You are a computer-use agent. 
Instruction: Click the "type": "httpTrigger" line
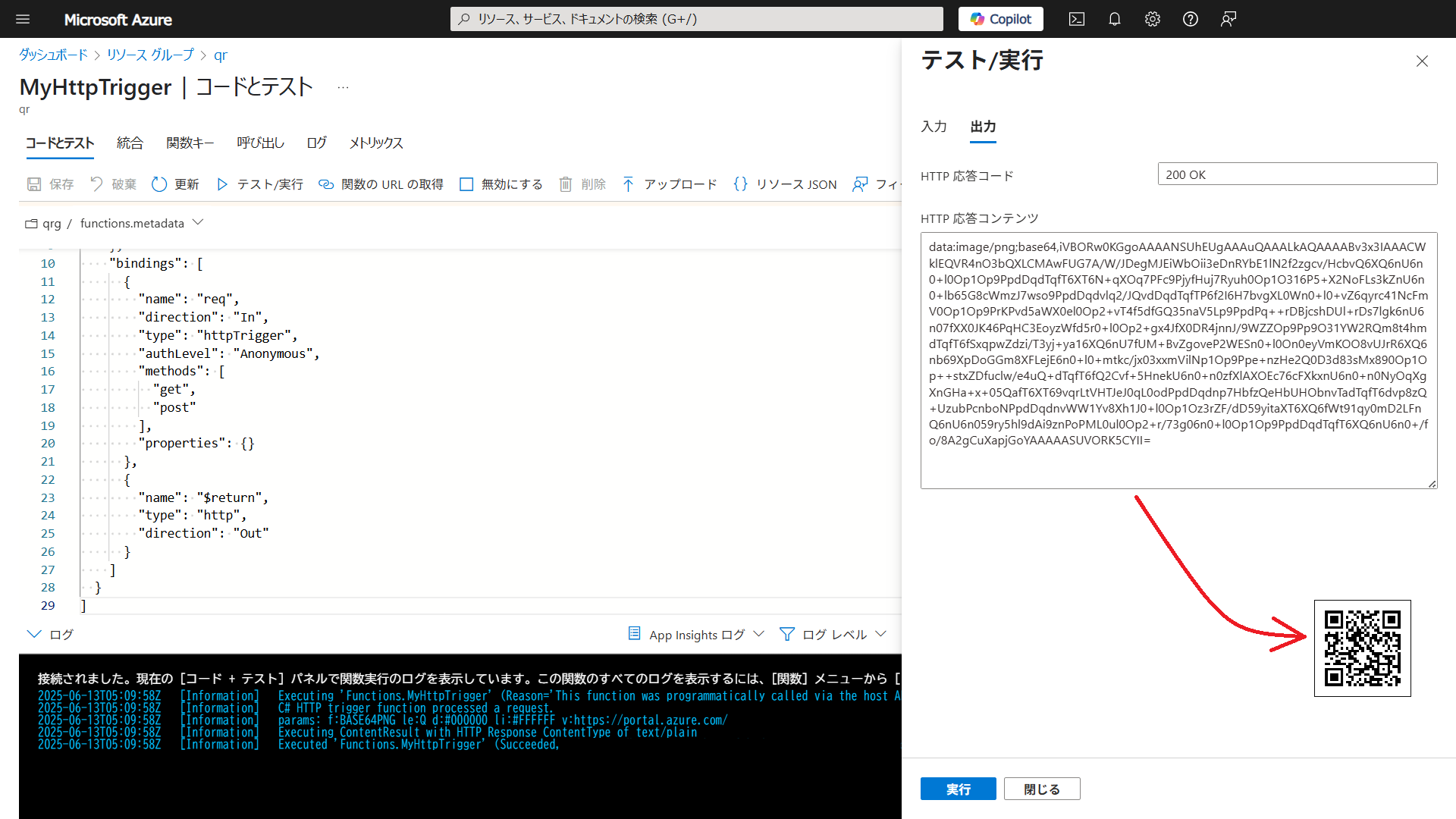click(x=218, y=335)
